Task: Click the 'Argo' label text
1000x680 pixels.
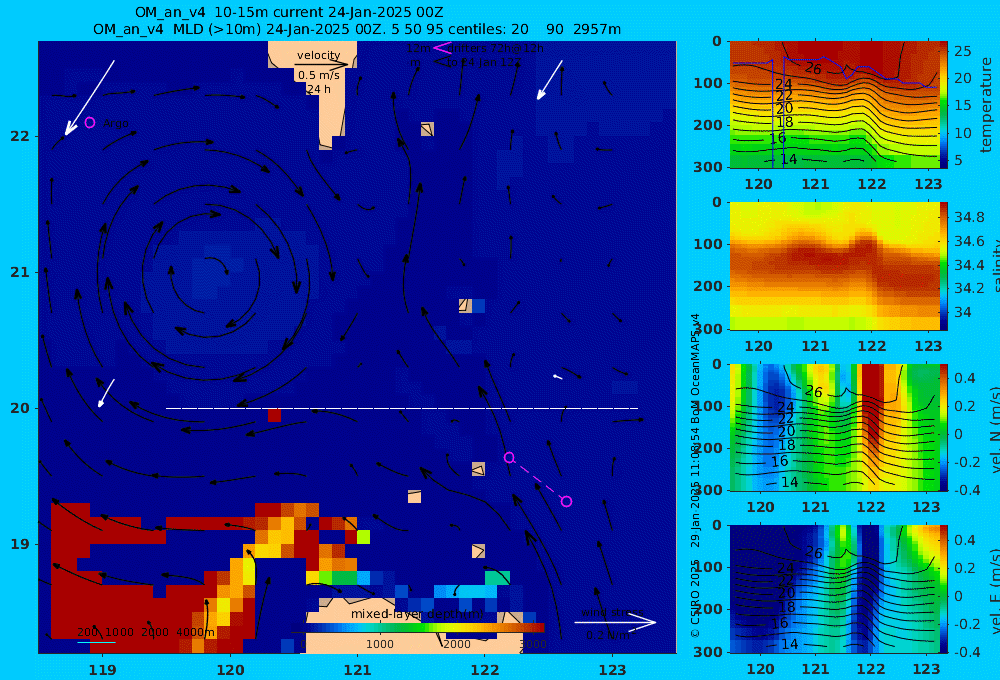Action: (115, 123)
